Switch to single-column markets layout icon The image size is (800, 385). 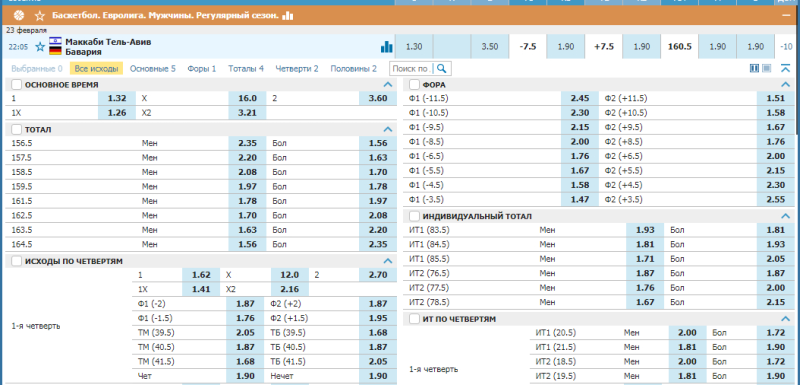pyautogui.click(x=766, y=68)
